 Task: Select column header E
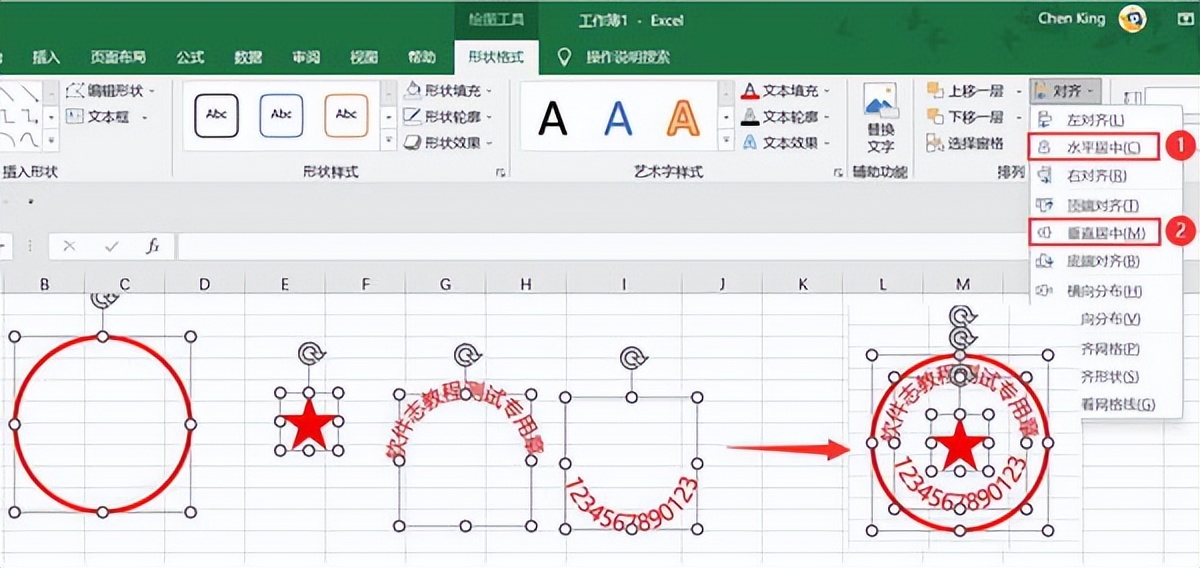(285, 285)
